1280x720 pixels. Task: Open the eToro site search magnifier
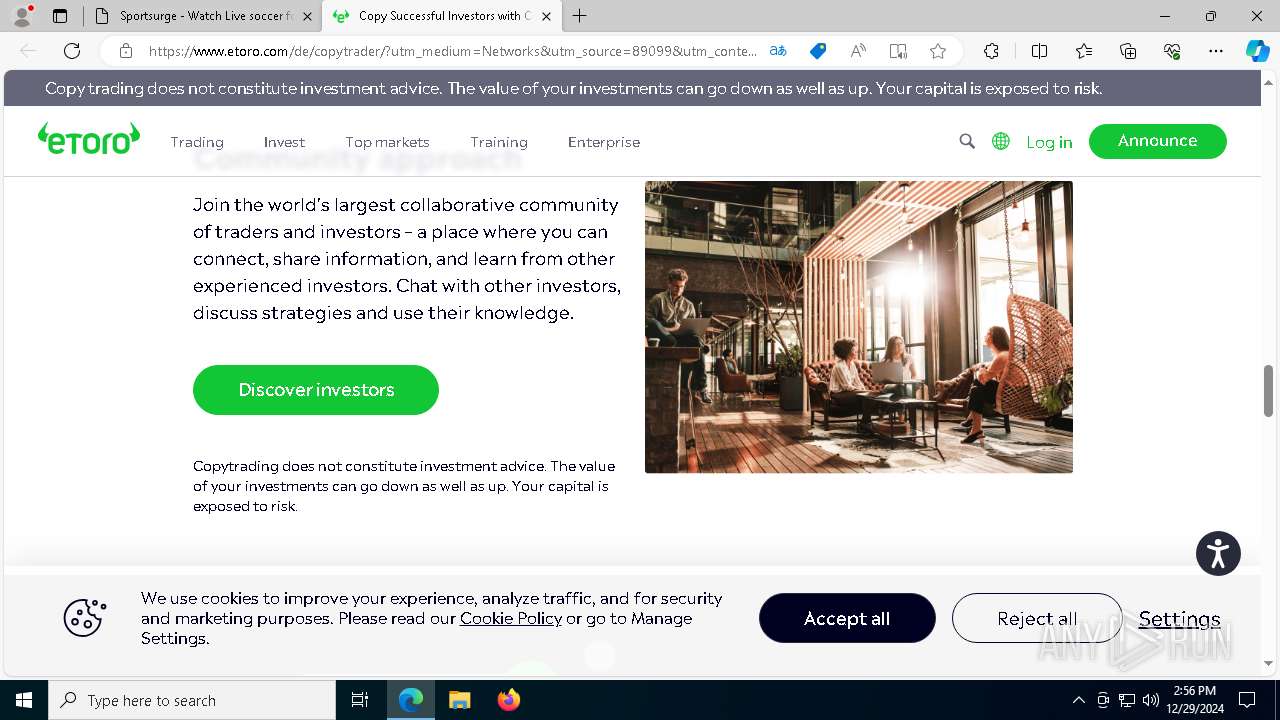pyautogui.click(x=967, y=142)
